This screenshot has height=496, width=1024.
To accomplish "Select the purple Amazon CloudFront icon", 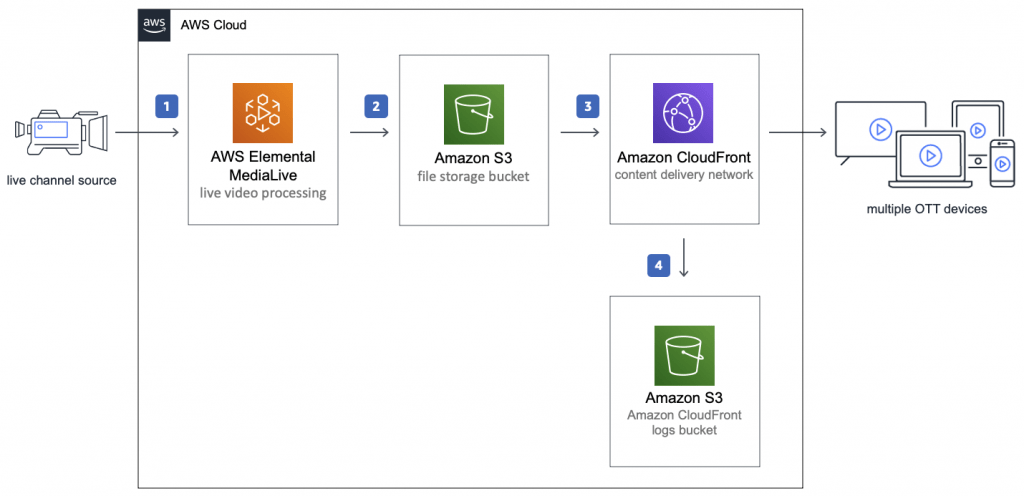I will [683, 113].
